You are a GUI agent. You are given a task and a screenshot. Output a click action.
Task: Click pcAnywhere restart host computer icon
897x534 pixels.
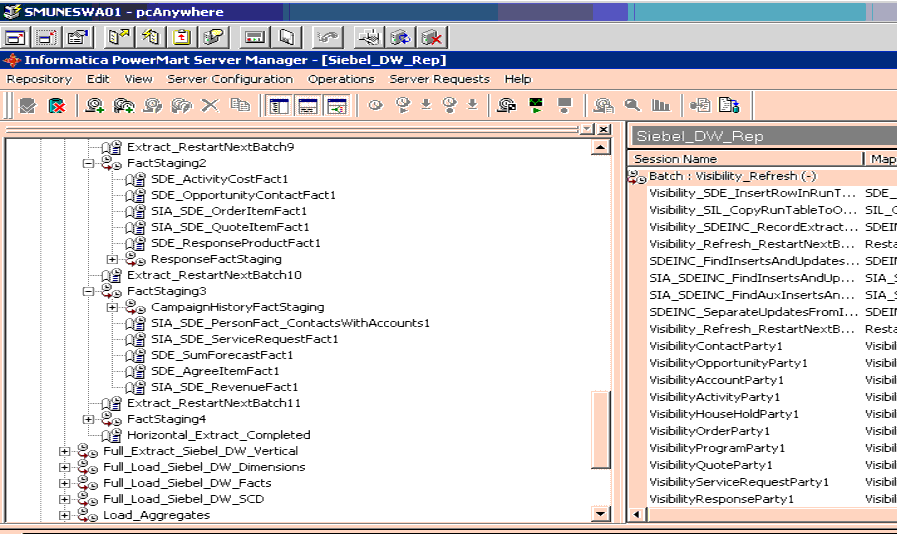[x=400, y=38]
